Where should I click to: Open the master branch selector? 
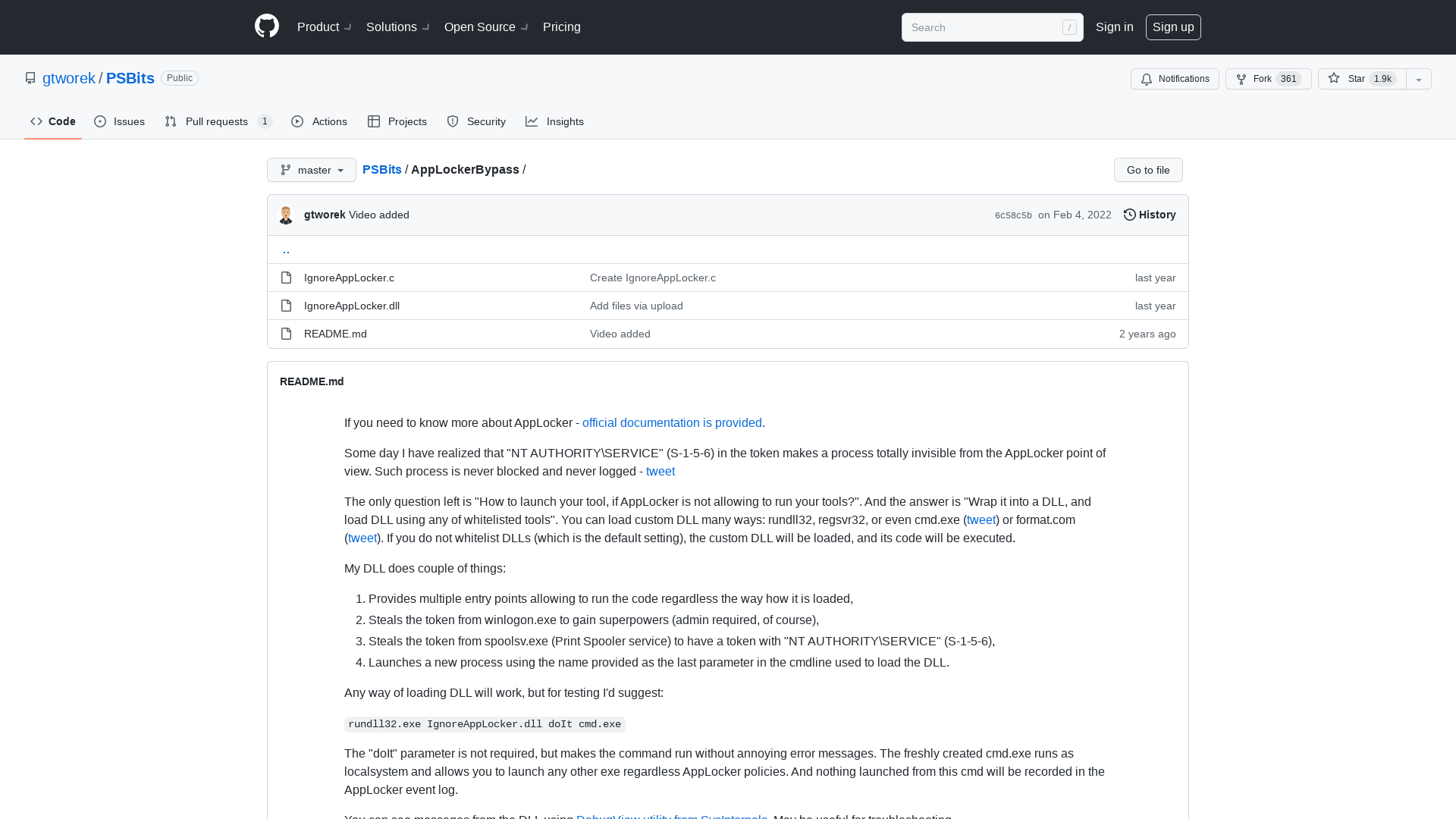tap(312, 170)
